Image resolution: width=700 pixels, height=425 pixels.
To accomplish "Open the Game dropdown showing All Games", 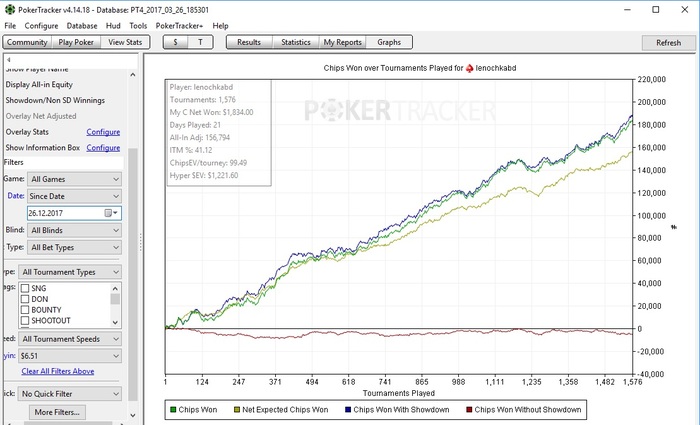I will coord(74,179).
